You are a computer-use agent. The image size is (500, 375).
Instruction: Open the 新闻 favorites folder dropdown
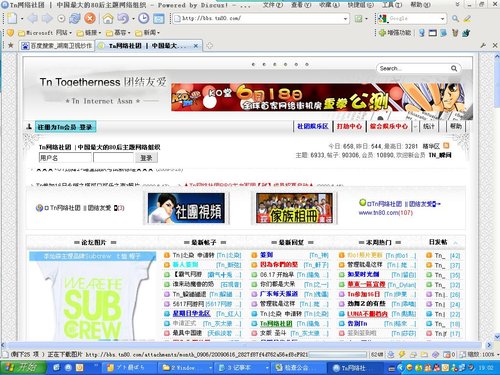[x=147, y=33]
